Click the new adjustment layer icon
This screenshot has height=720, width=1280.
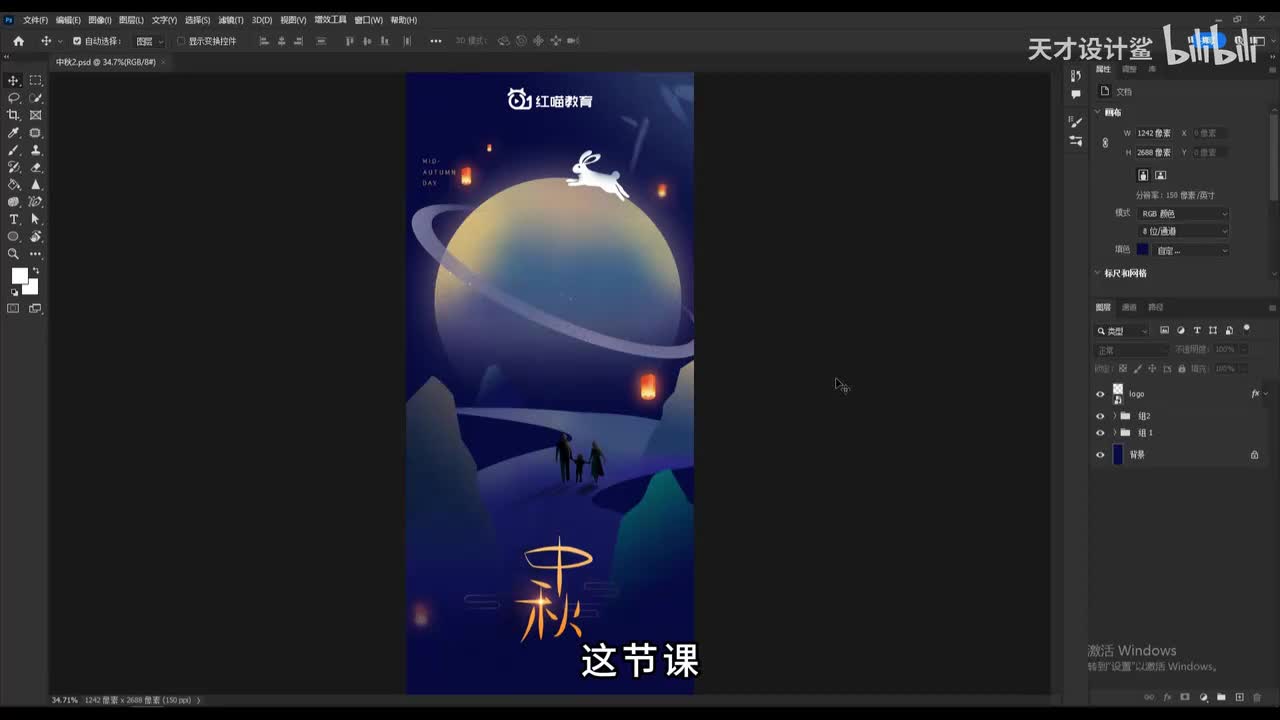[1204, 697]
